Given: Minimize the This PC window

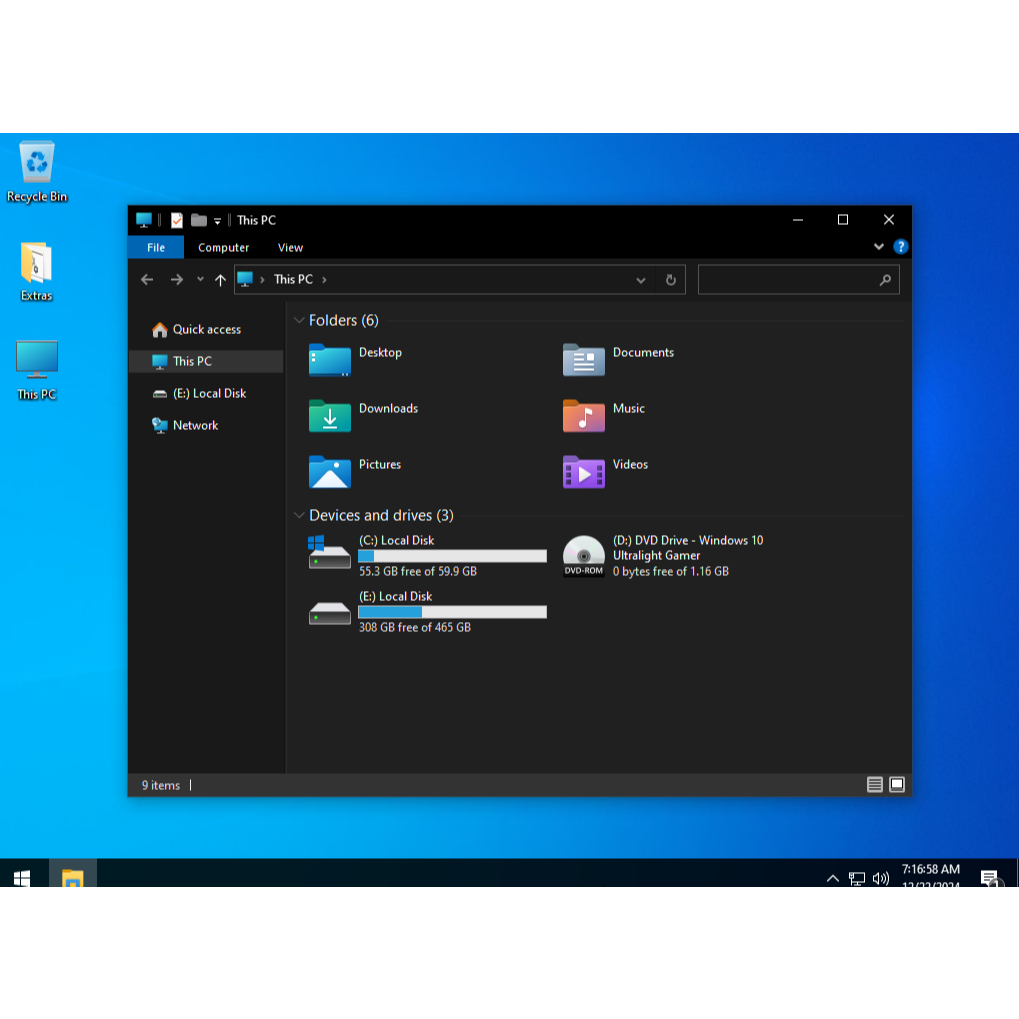Looking at the screenshot, I should [x=798, y=220].
